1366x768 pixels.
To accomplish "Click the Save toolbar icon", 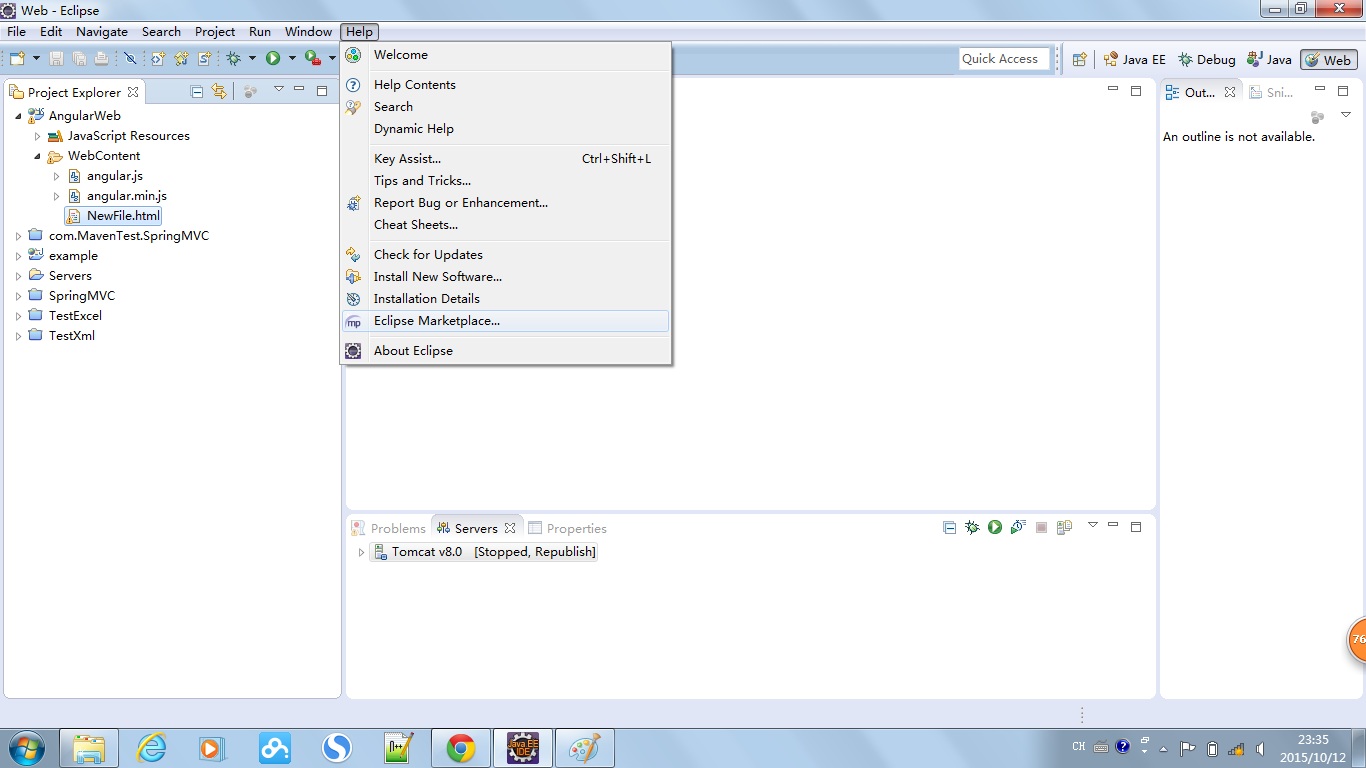I will (x=56, y=59).
